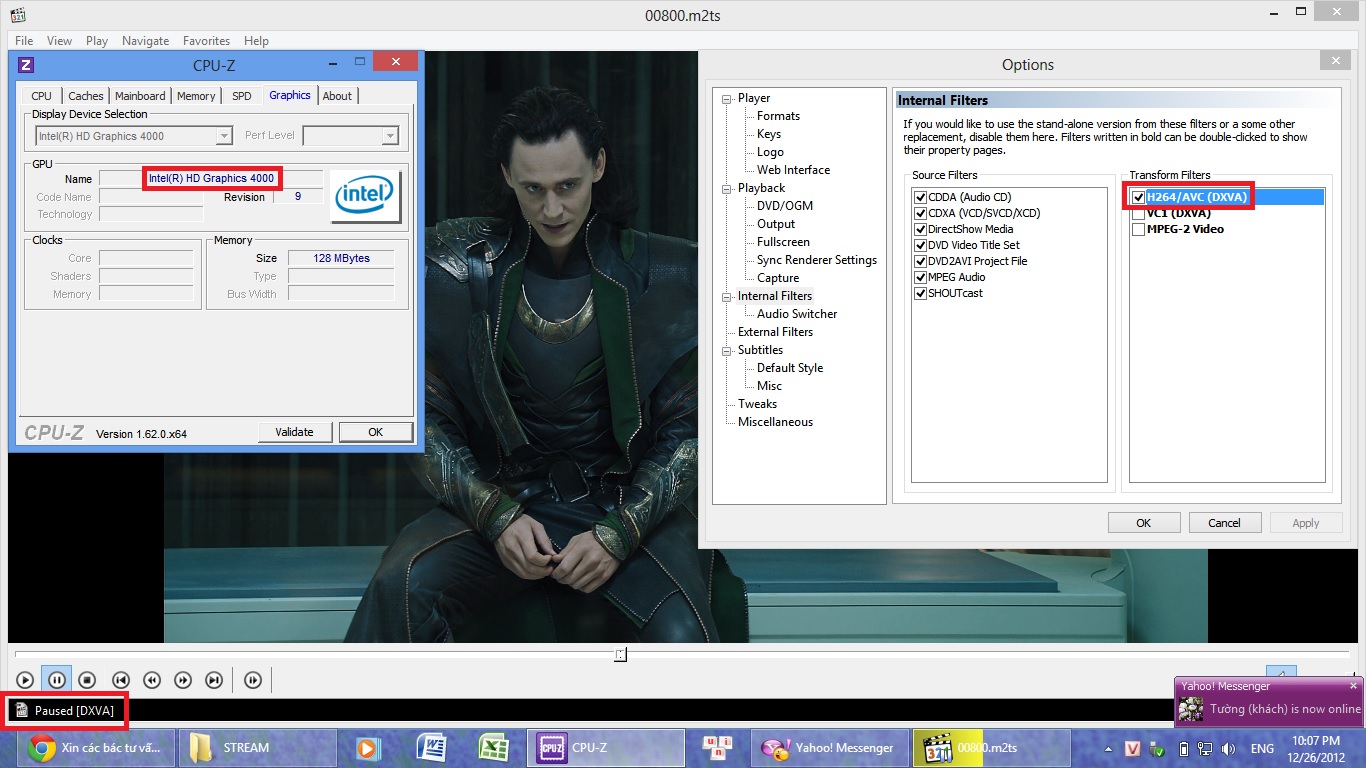Click Cancel in the Options dialog

click(x=1224, y=523)
